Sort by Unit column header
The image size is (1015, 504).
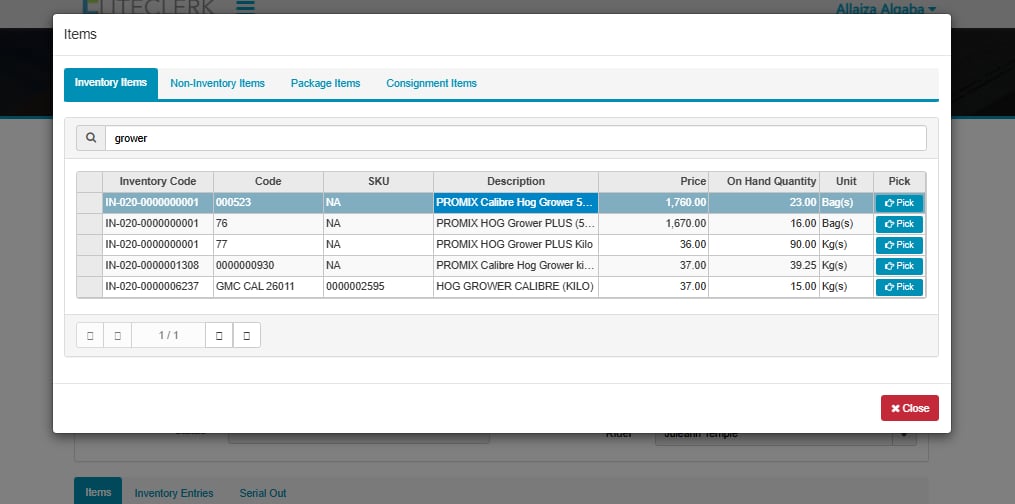(x=846, y=181)
